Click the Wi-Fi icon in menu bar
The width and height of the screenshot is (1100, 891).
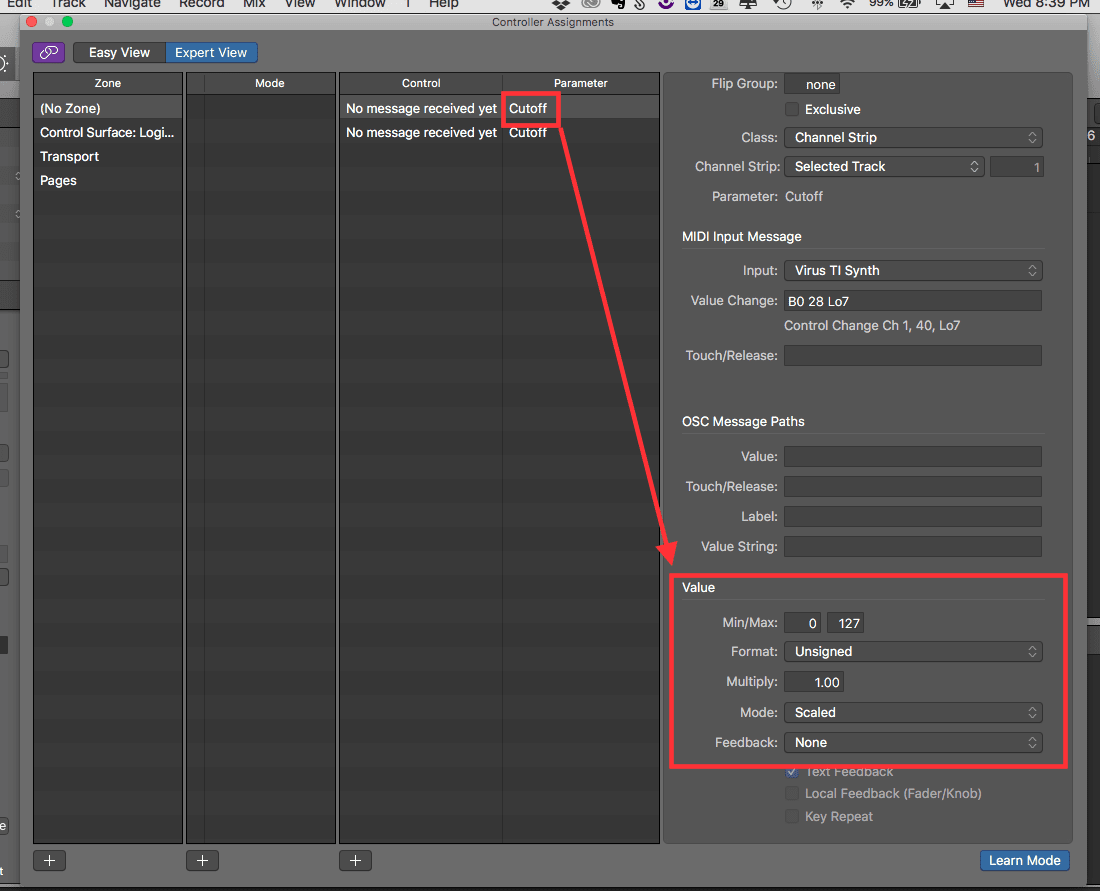click(848, 5)
